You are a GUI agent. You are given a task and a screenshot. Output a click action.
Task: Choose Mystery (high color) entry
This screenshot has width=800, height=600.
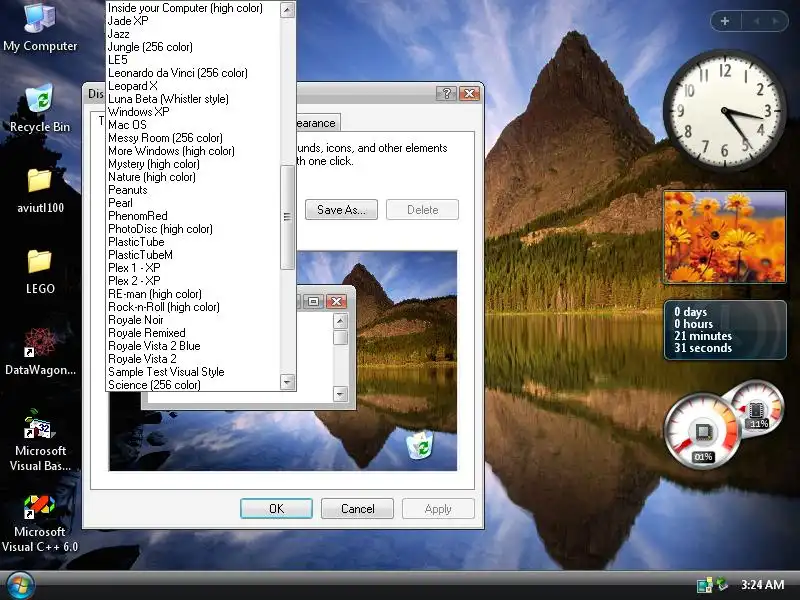[x=193, y=164]
